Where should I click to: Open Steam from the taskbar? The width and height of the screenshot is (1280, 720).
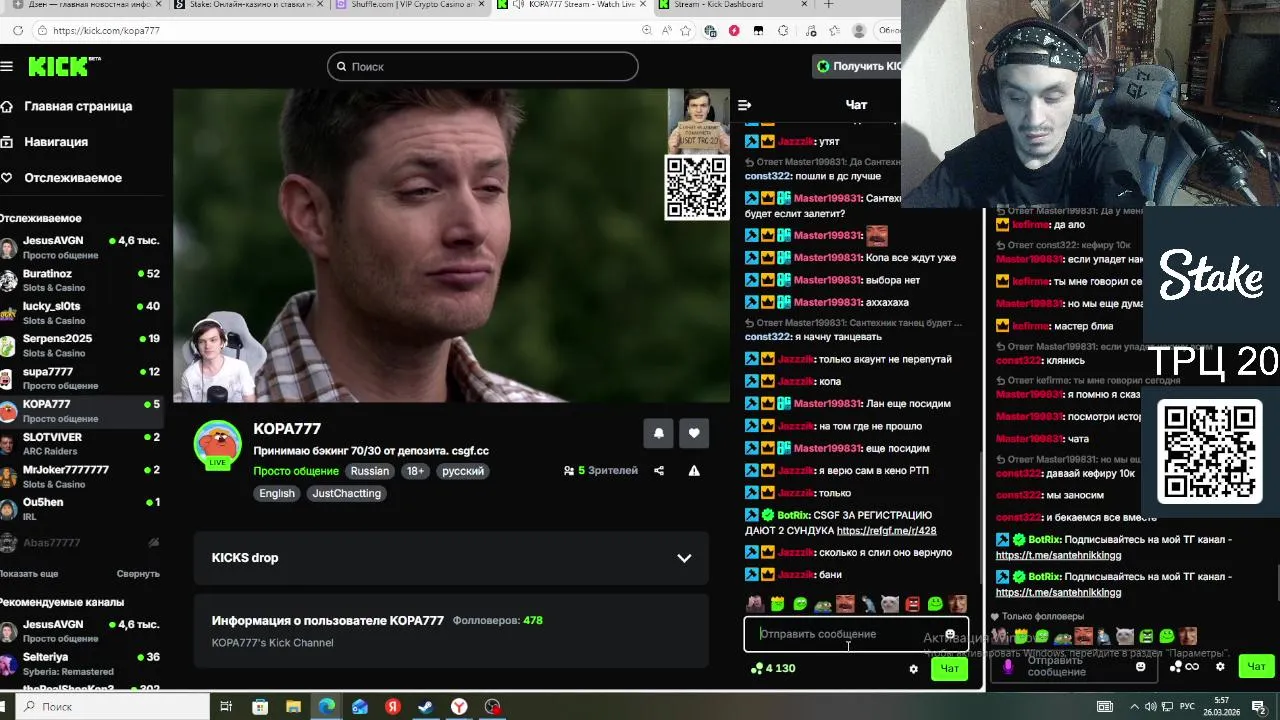pyautogui.click(x=426, y=707)
